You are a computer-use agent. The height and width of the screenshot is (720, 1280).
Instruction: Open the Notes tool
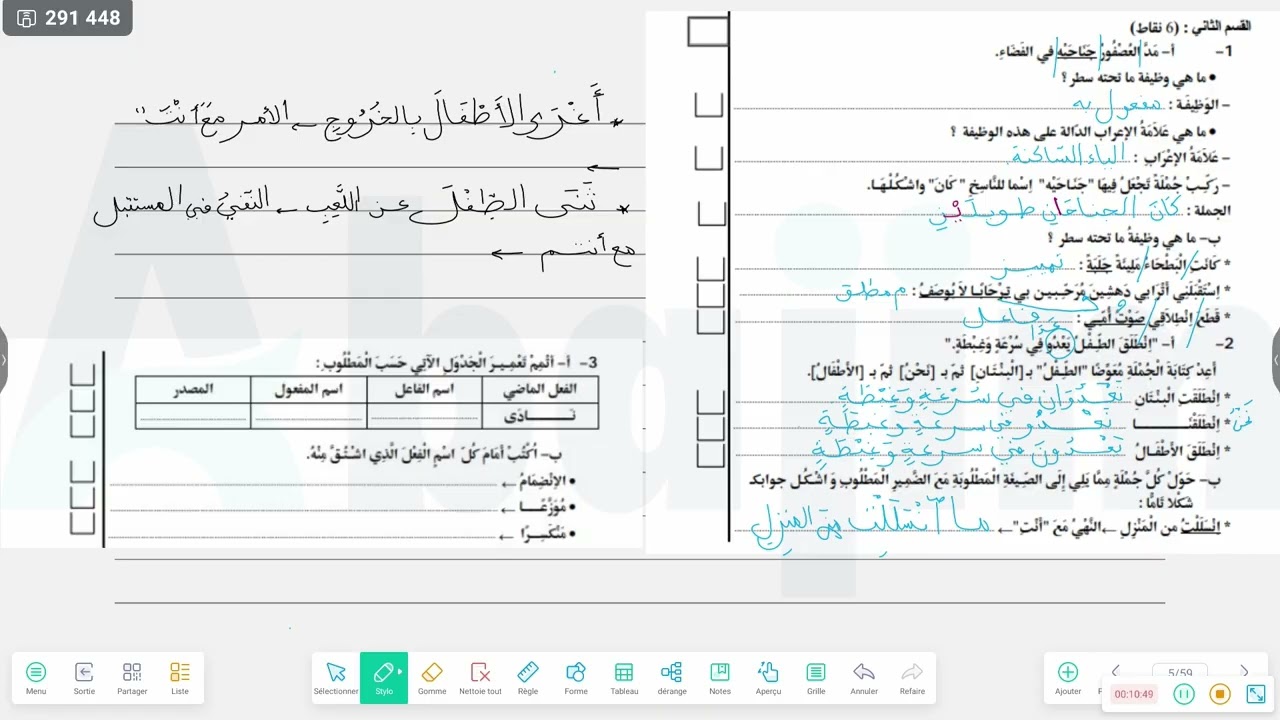720,678
